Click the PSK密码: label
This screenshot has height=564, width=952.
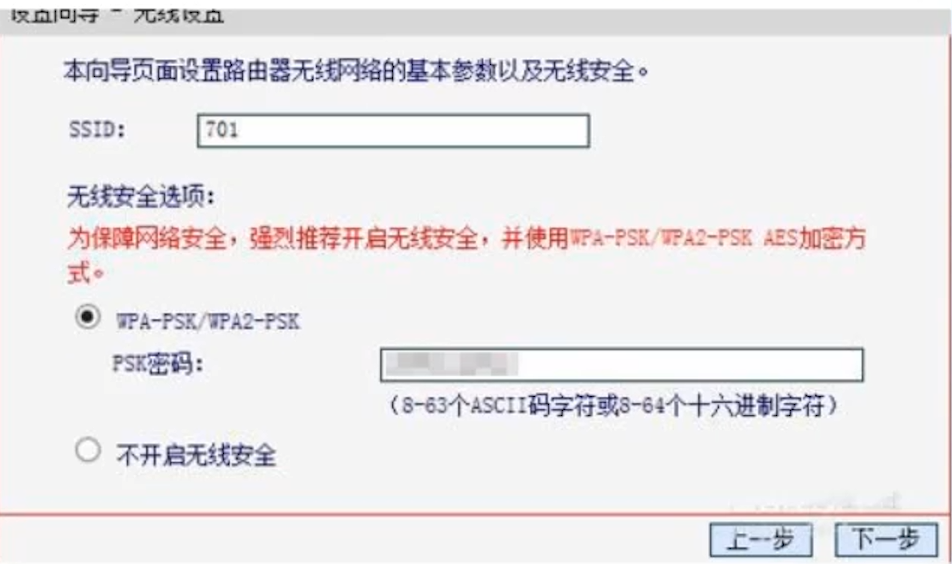[x=158, y=364]
